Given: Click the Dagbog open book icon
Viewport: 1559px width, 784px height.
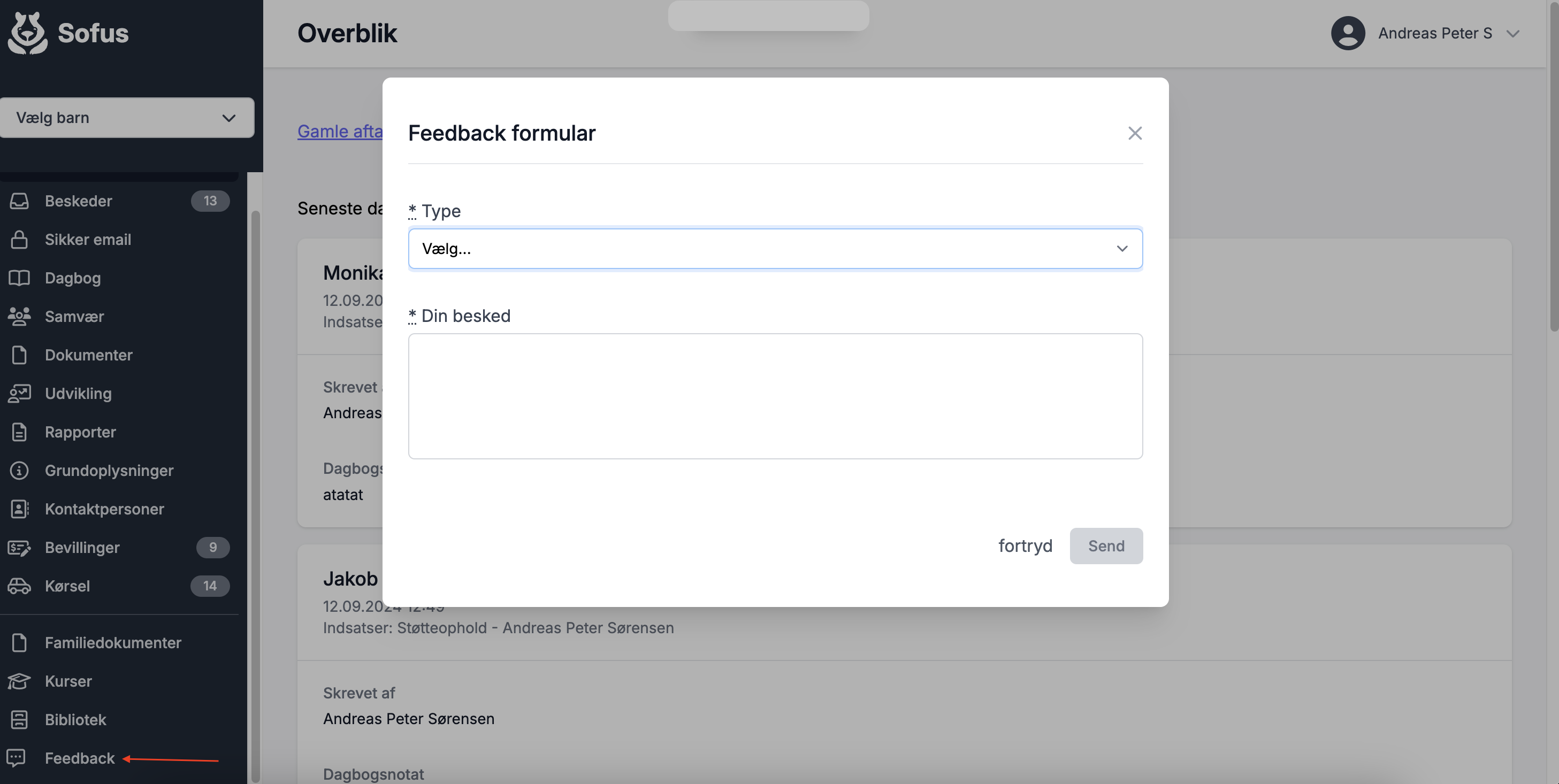Looking at the screenshot, I should pos(19,278).
